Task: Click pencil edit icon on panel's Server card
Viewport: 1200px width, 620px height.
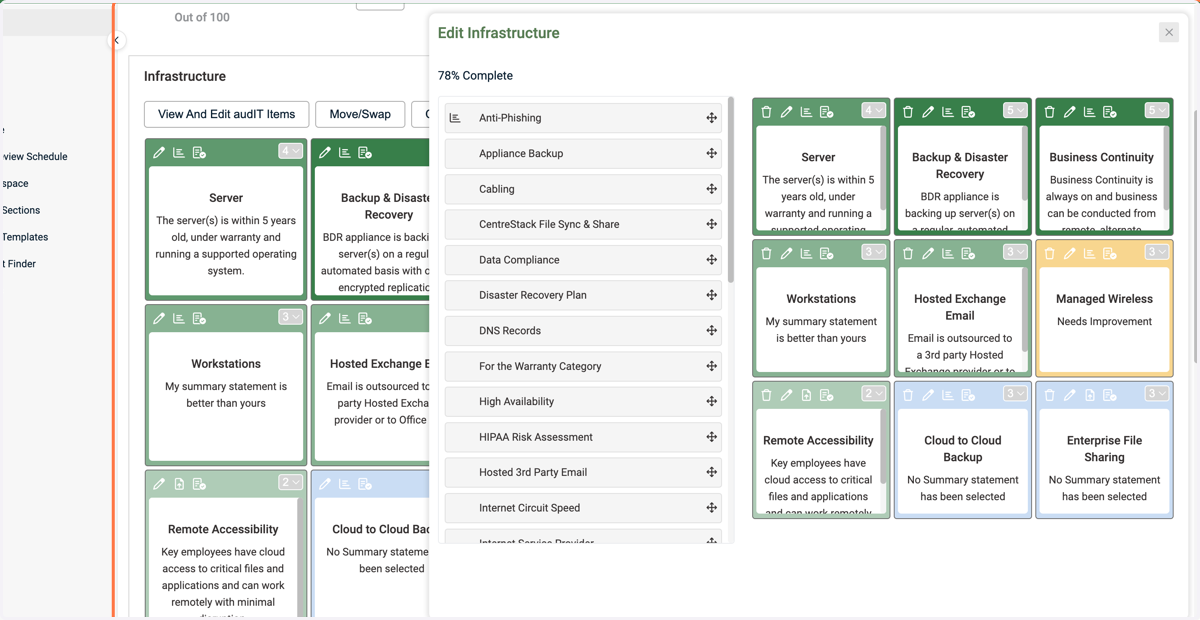Action: [786, 112]
